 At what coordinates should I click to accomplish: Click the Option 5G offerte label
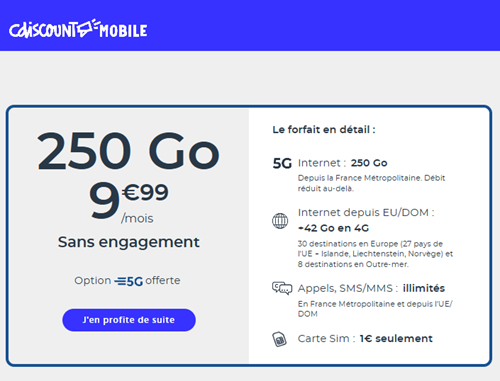tap(127, 281)
